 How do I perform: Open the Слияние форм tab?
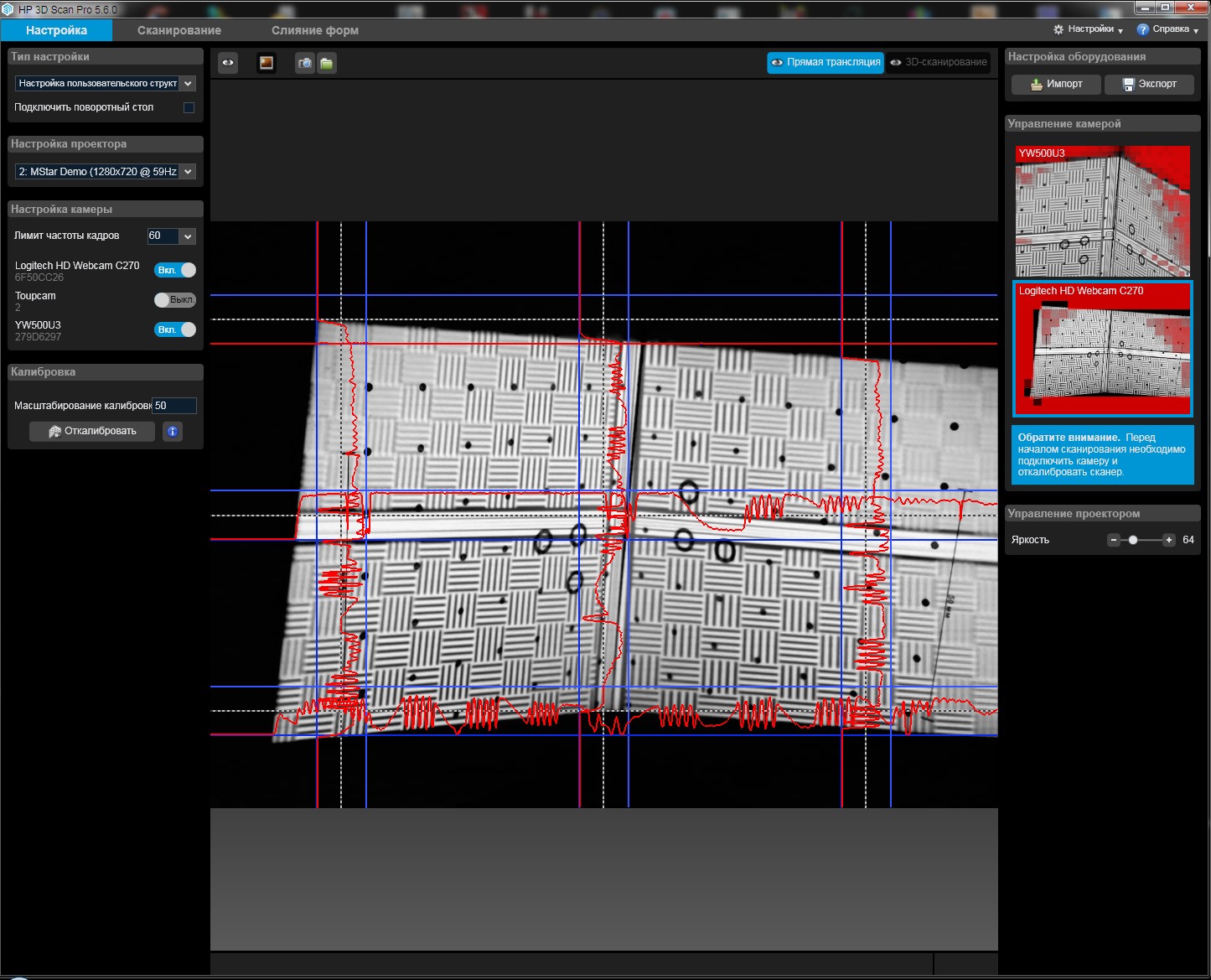click(x=314, y=30)
